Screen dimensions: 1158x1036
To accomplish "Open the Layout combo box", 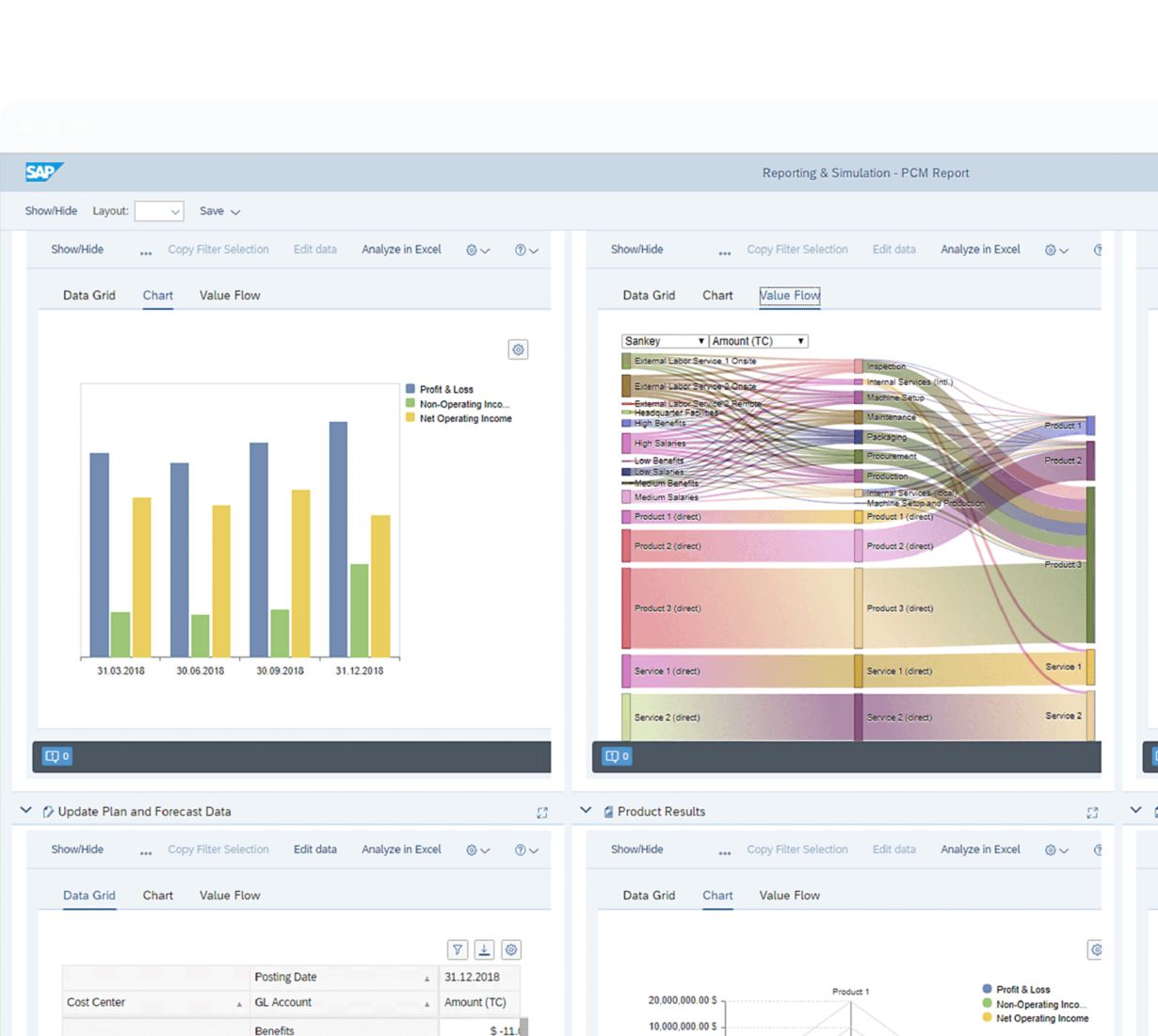I will click(x=159, y=212).
